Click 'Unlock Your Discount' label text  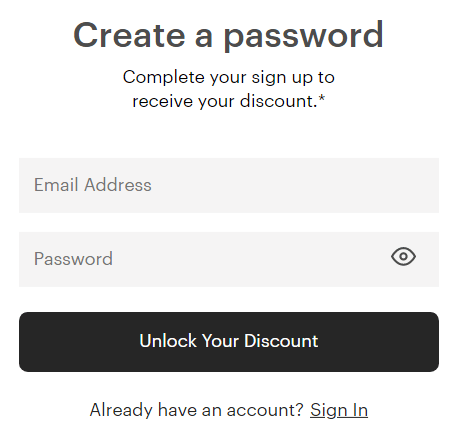[229, 341]
